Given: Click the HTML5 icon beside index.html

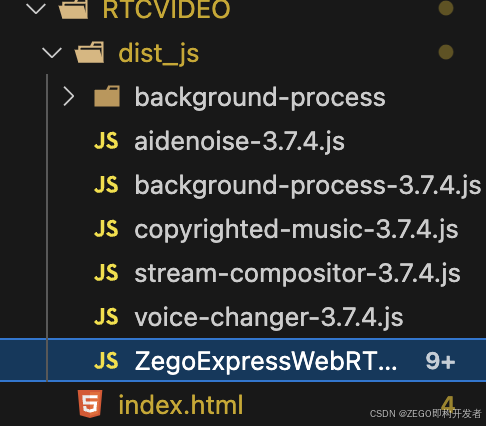Looking at the screenshot, I should (x=90, y=404).
